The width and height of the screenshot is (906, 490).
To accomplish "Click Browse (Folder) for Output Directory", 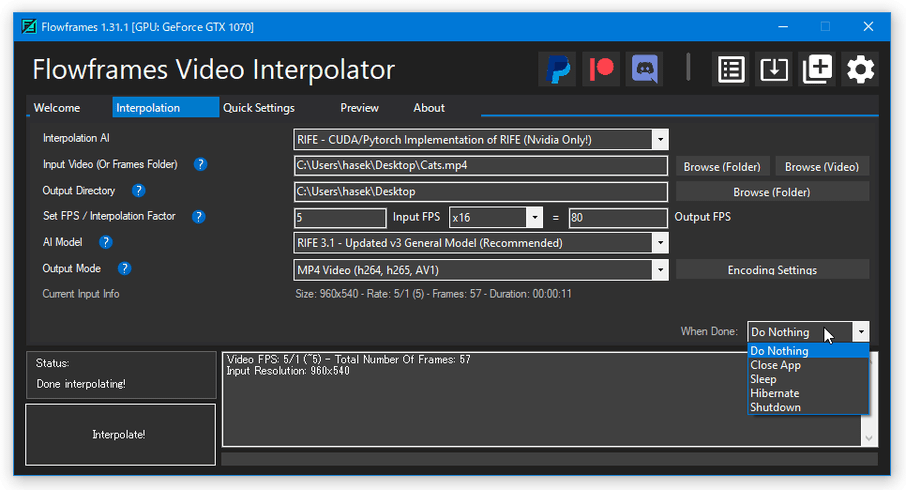I will 772,192.
